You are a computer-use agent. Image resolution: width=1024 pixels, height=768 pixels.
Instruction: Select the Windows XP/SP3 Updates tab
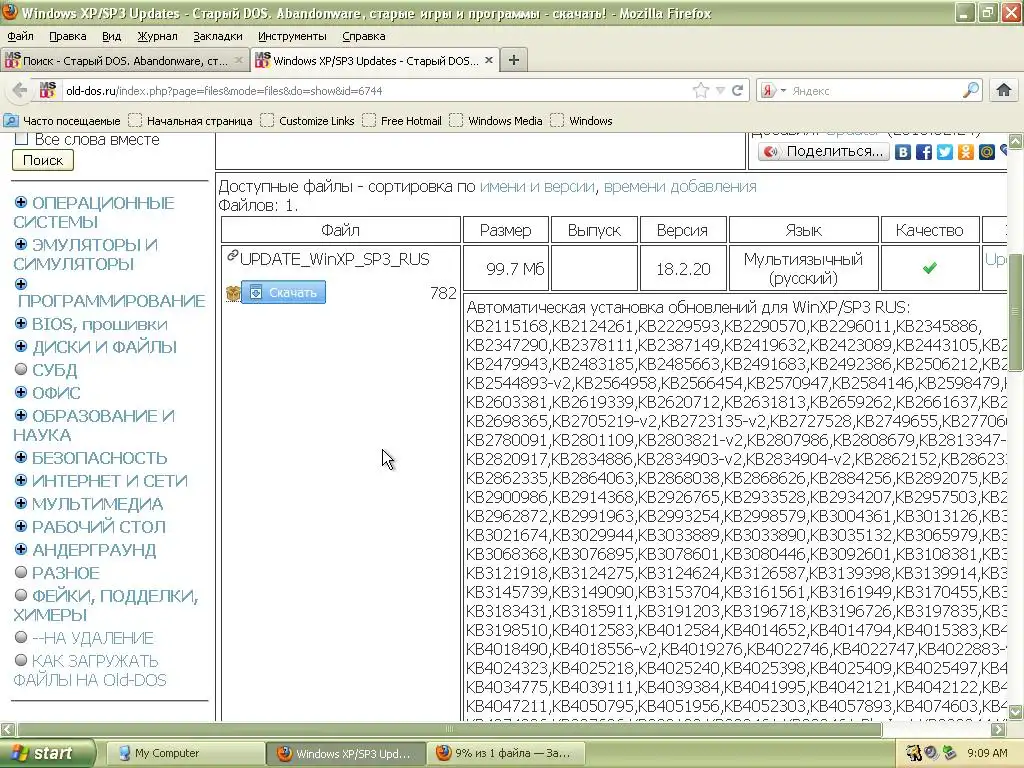pyautogui.click(x=375, y=61)
